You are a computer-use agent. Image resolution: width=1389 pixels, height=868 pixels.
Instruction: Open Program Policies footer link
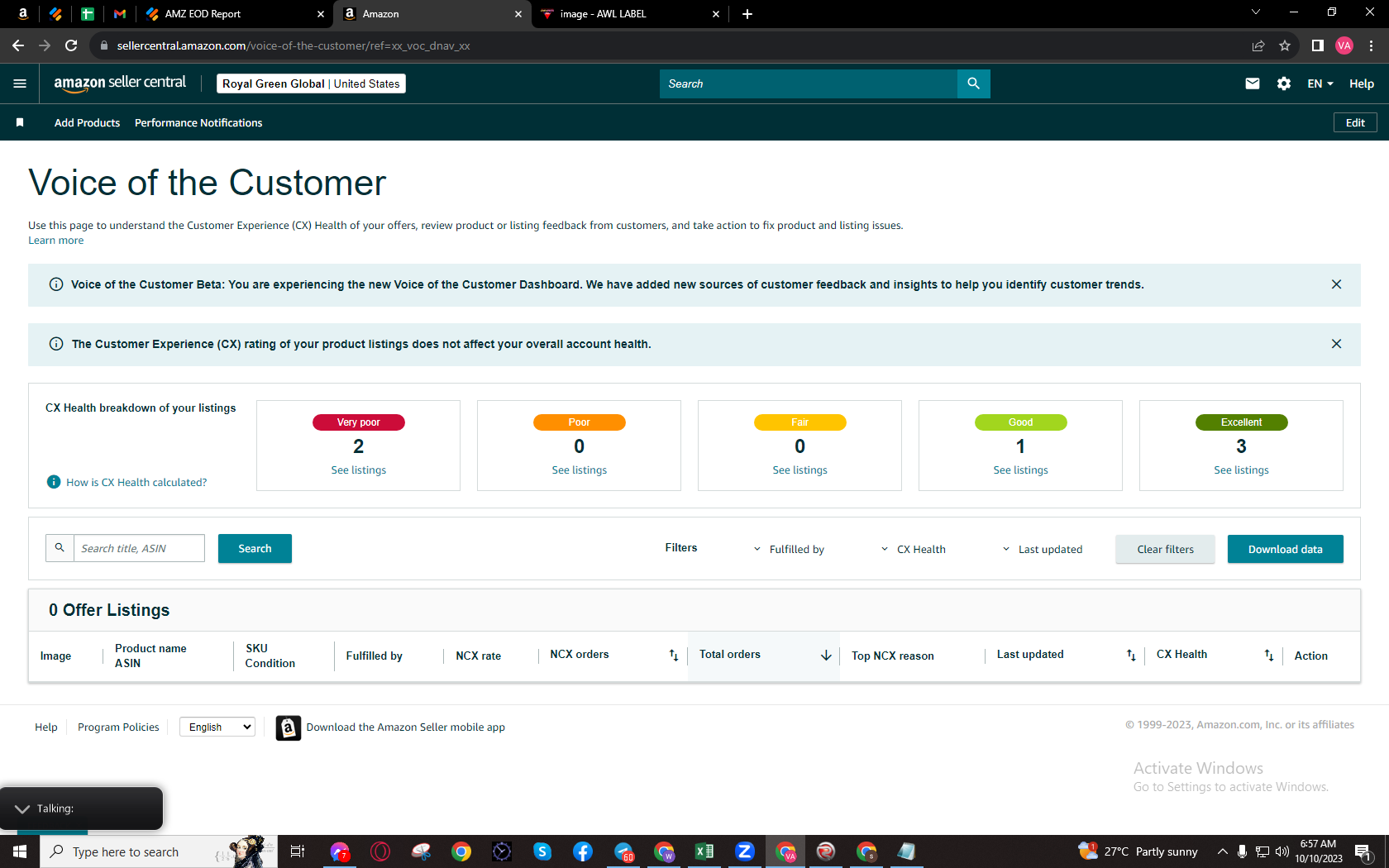click(x=118, y=727)
